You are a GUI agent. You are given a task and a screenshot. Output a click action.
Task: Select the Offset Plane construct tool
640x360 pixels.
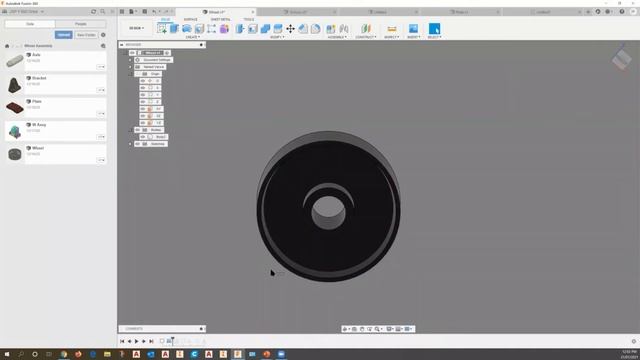tap(366, 28)
